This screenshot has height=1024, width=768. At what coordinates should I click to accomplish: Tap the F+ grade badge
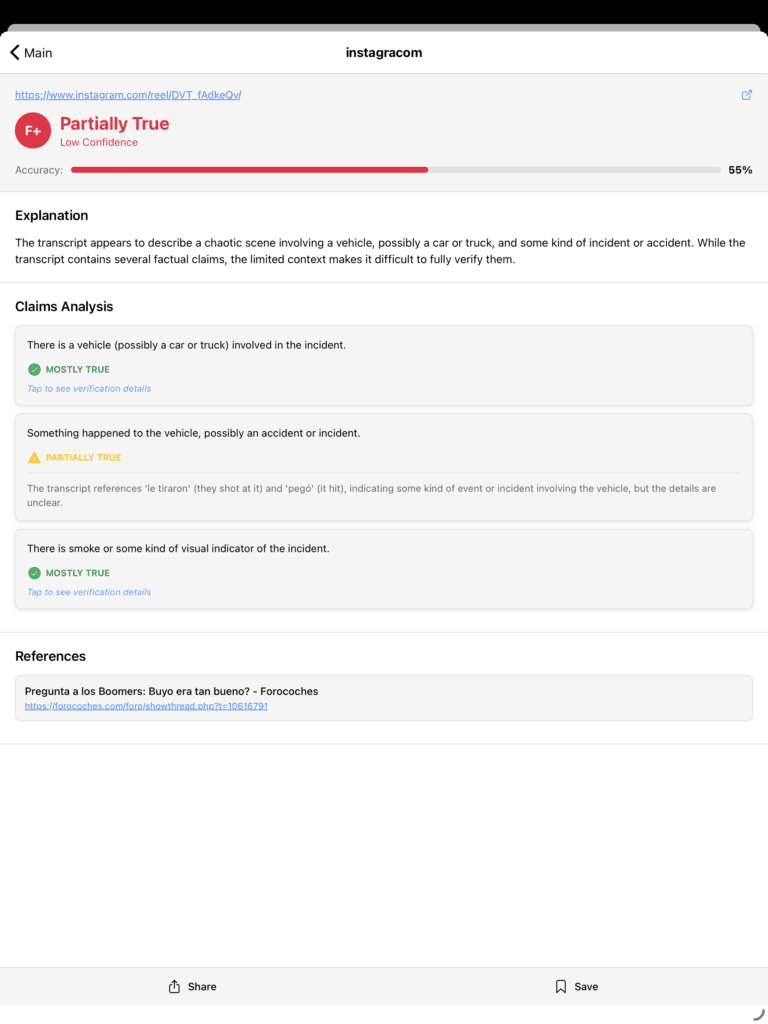tap(33, 131)
